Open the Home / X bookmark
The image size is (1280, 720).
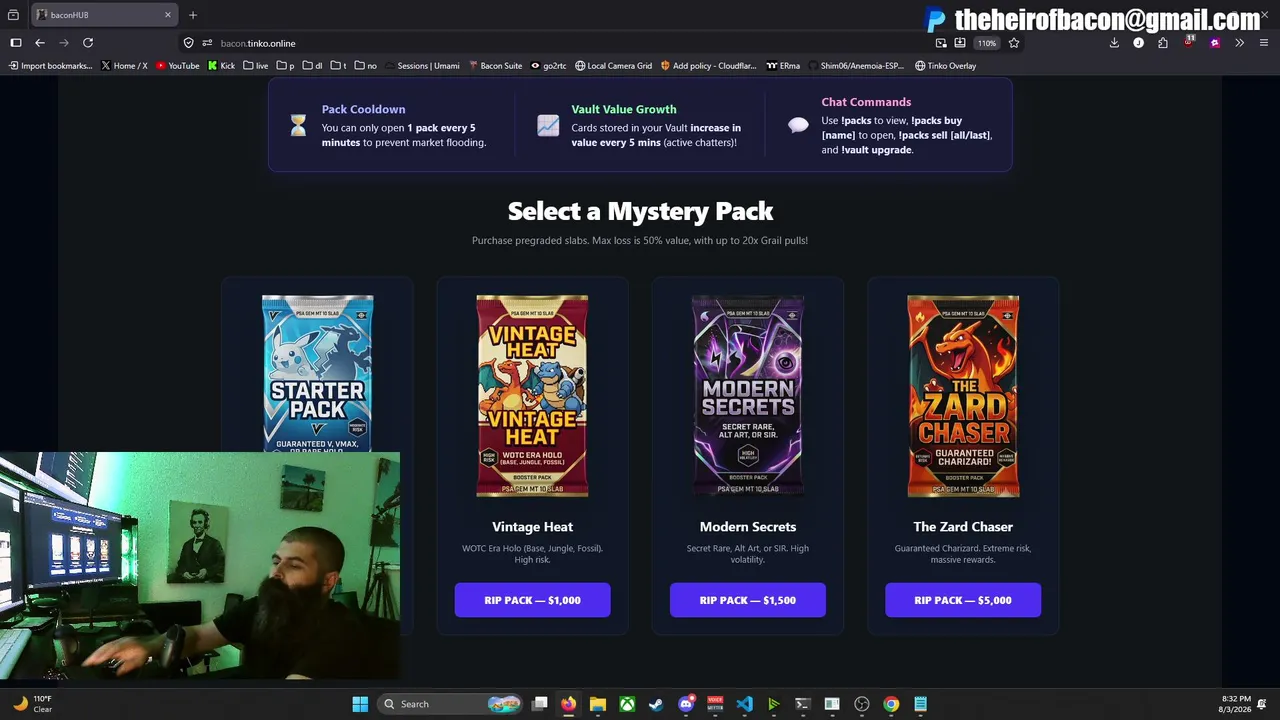pyautogui.click(x=124, y=66)
